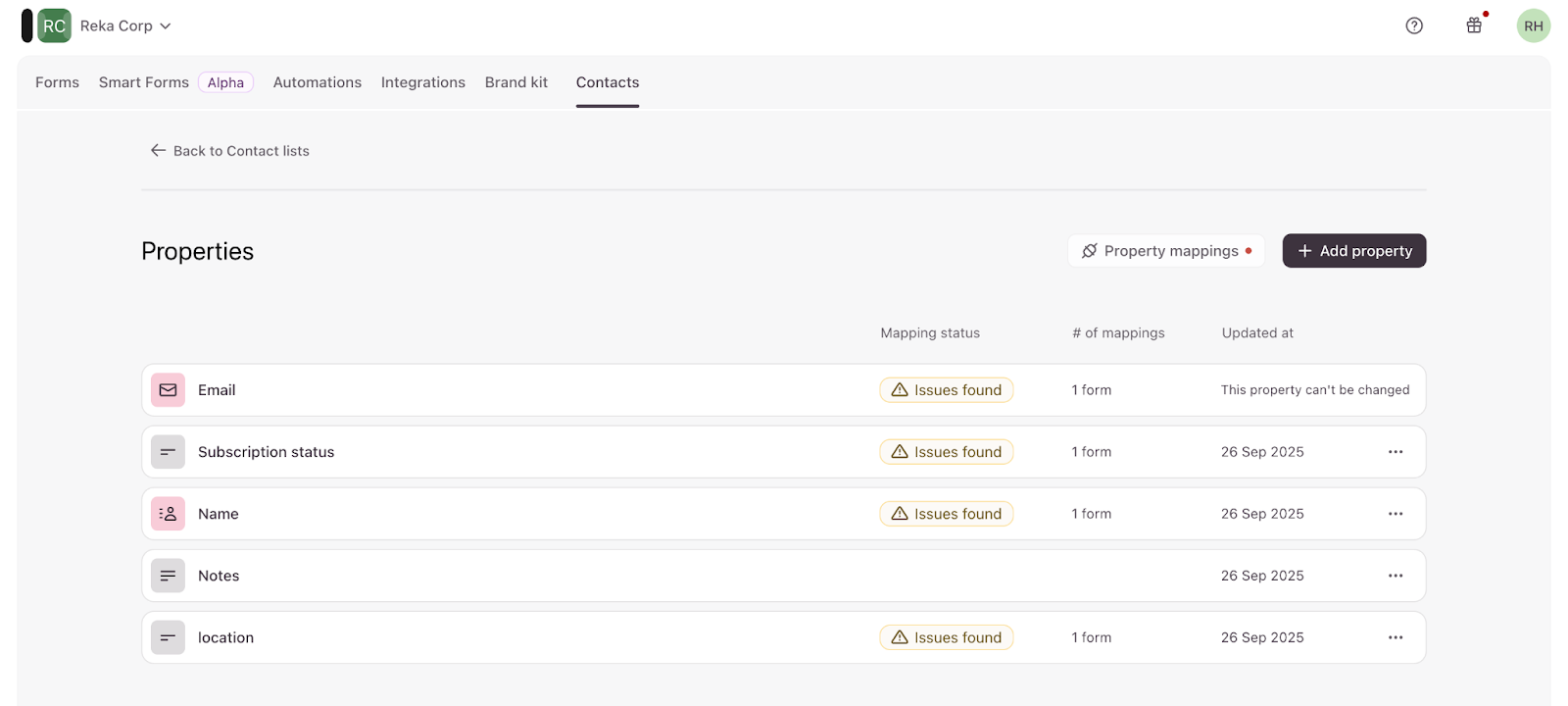Open the help question mark icon
1568x706 pixels.
pos(1413,26)
